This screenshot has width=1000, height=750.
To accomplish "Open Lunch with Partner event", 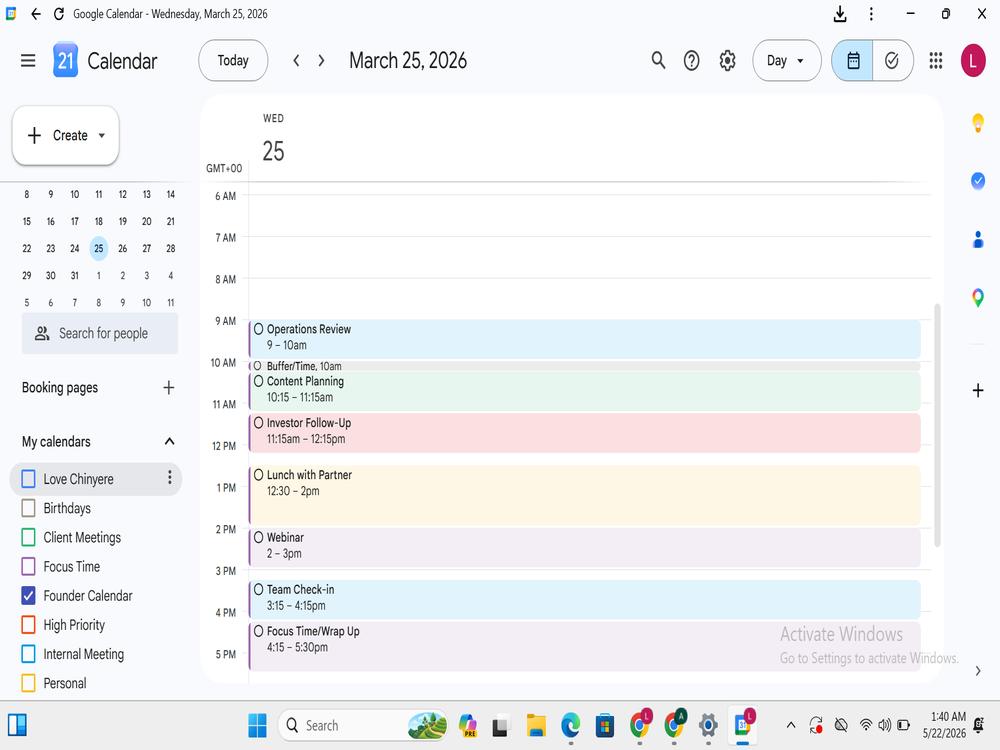I will coord(584,496).
